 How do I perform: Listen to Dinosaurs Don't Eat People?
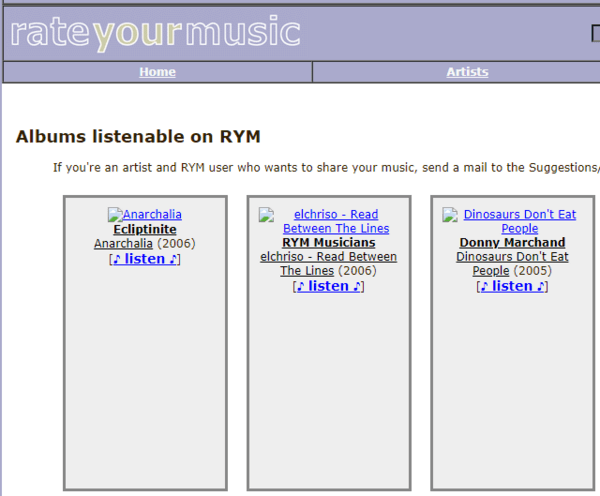point(512,286)
